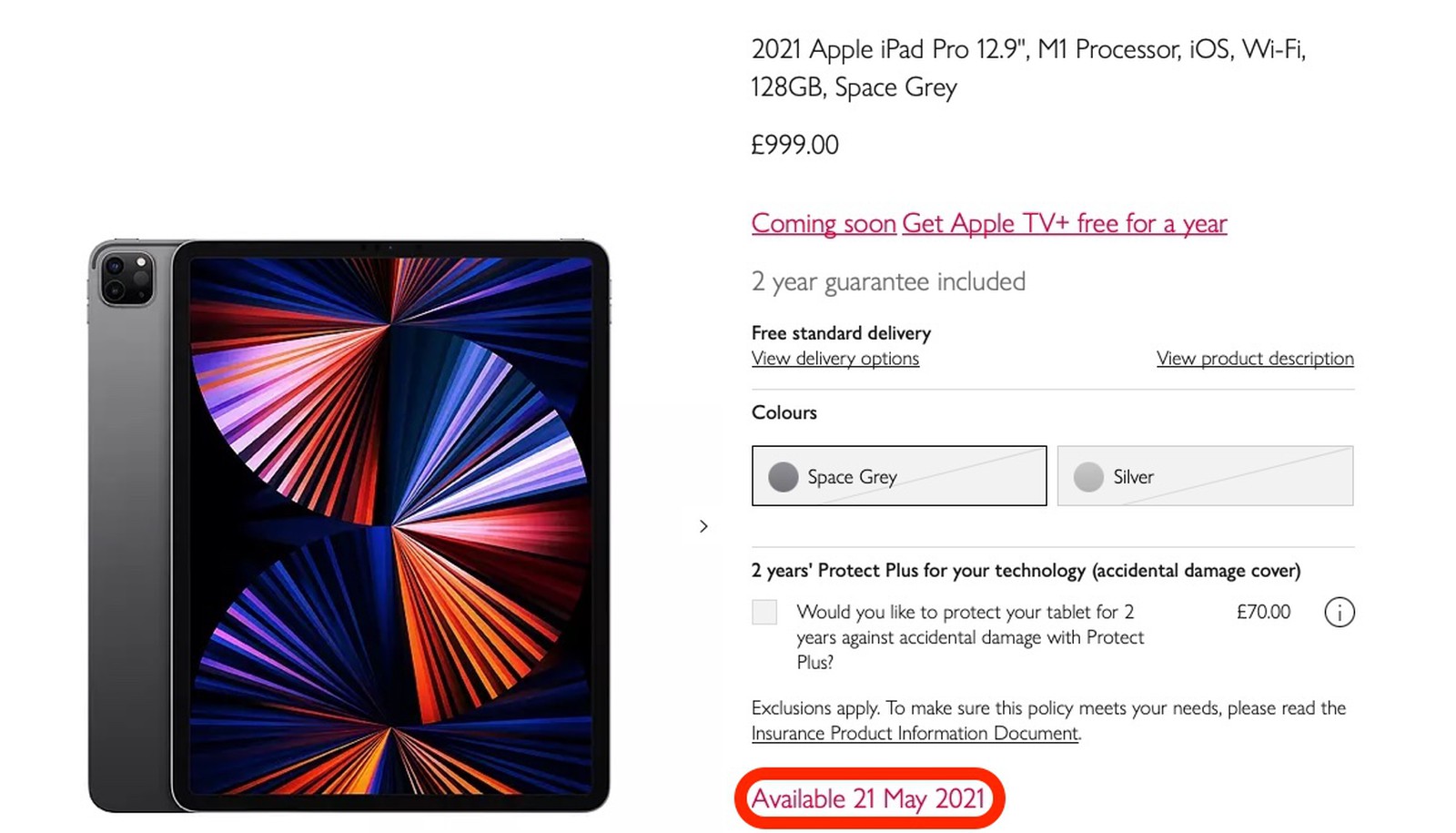The width and height of the screenshot is (1456, 833).
Task: Click the £70.00 Protect Plus price
Action: [x=1263, y=612]
